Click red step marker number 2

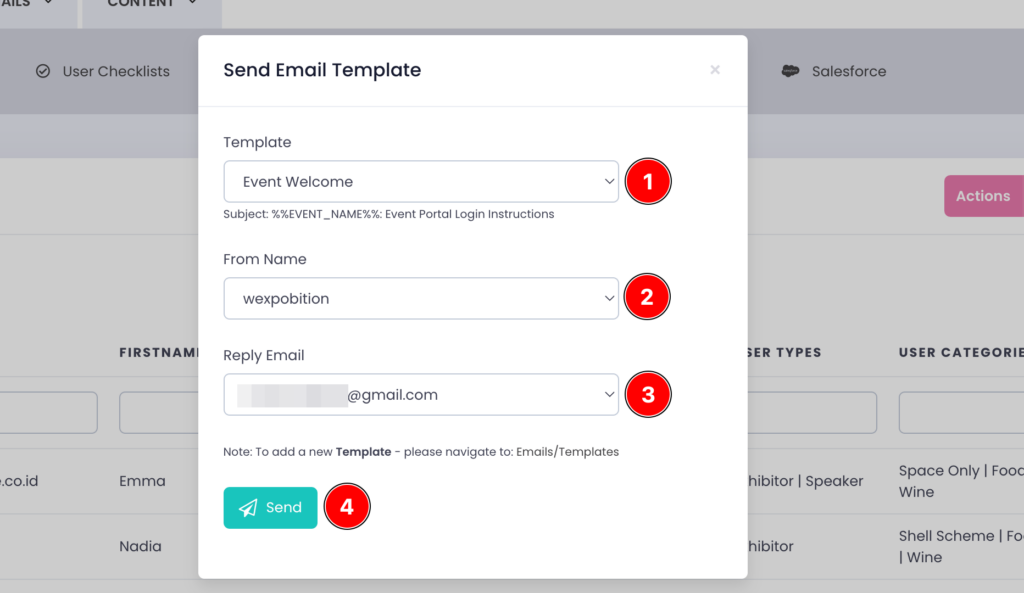(648, 297)
